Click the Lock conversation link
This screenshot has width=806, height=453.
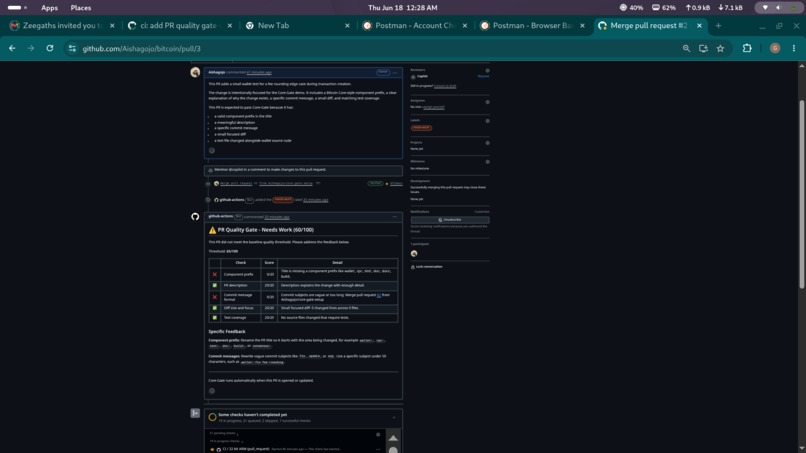427,267
